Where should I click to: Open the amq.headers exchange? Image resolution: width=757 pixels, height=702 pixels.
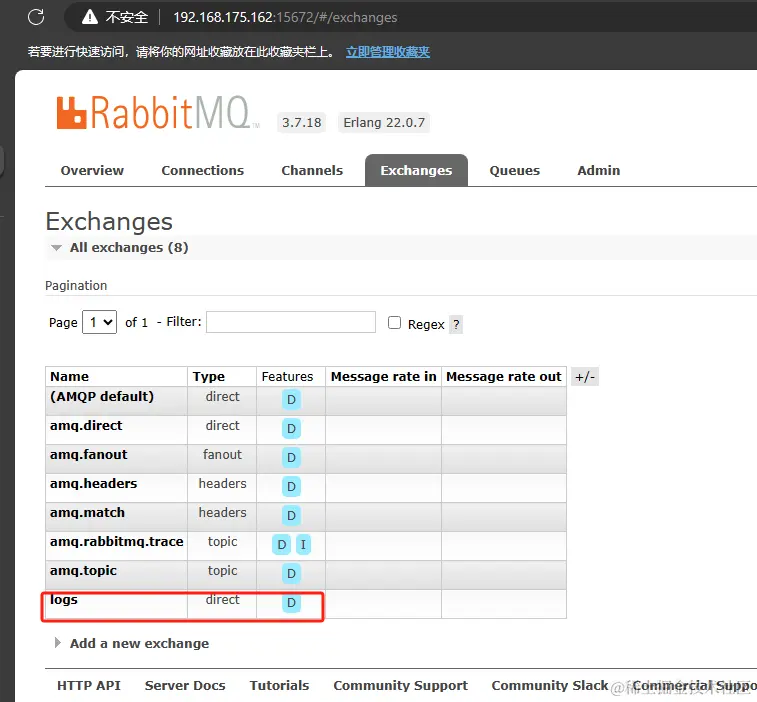pyautogui.click(x=94, y=484)
